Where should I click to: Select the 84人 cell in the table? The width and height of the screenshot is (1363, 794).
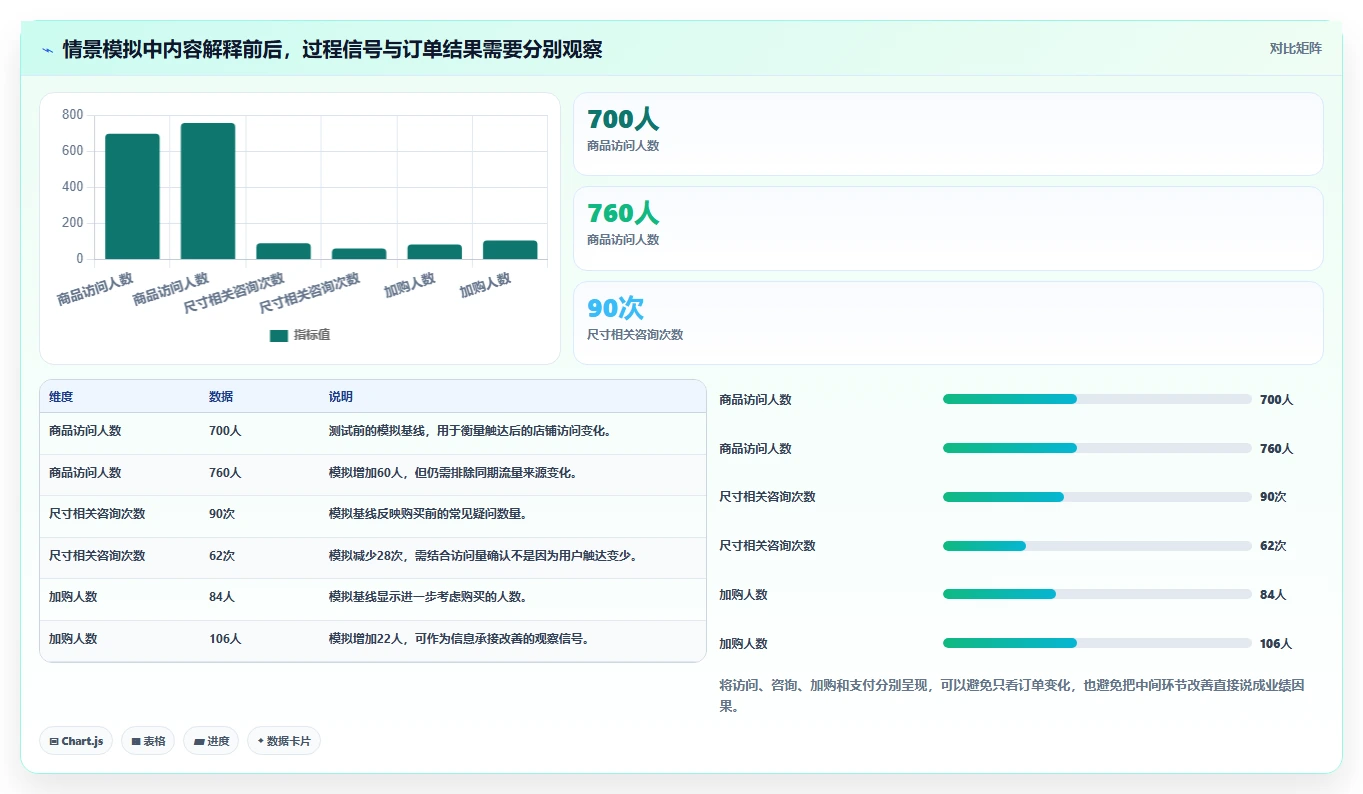click(x=222, y=597)
